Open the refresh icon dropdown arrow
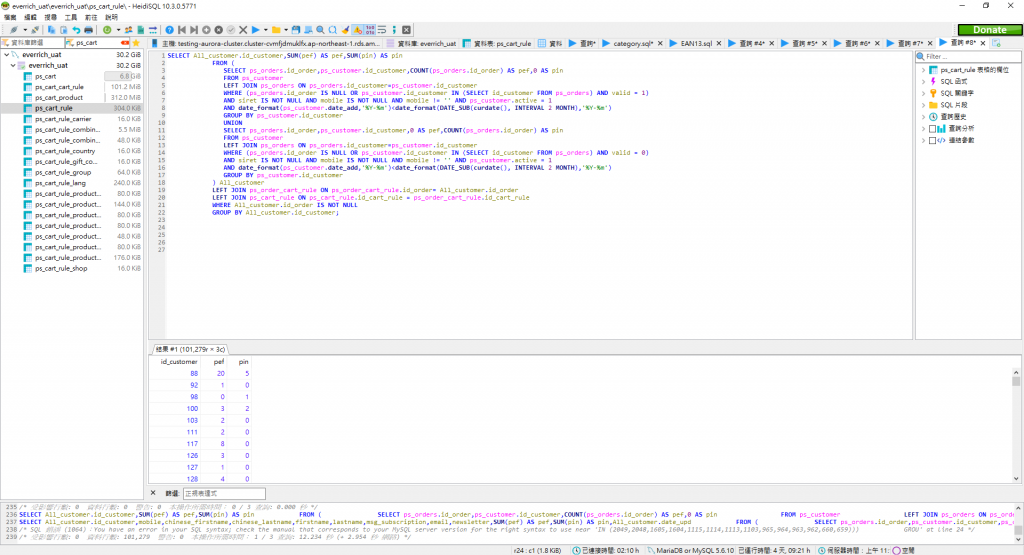The height and width of the screenshot is (555, 1024). pyautogui.click(x=118, y=30)
